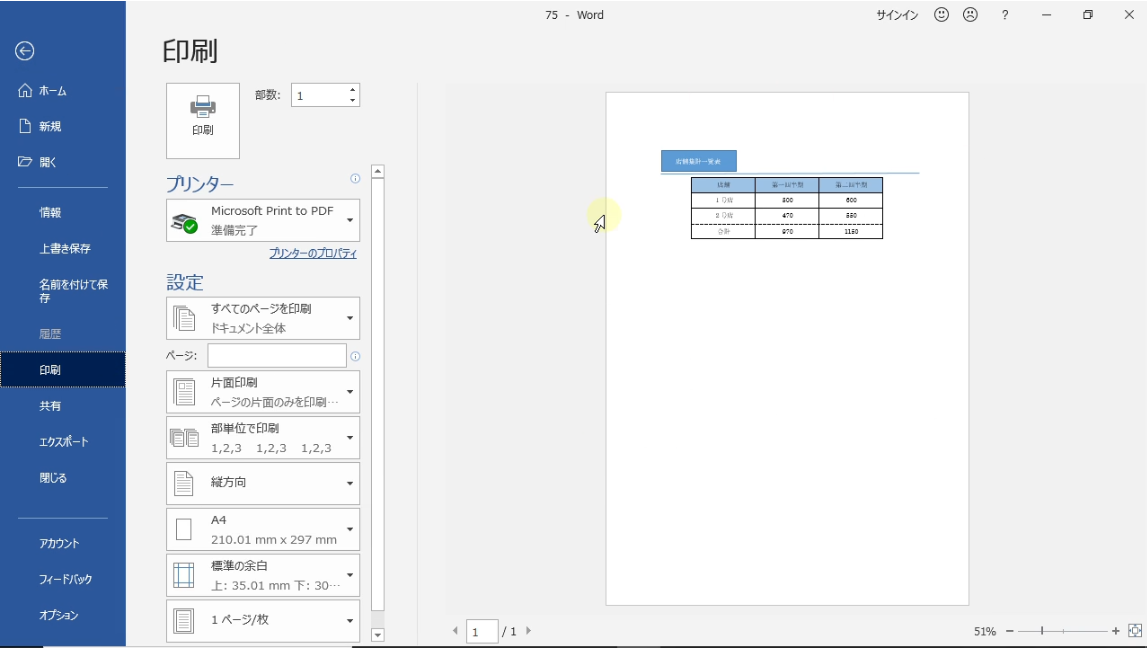Image resolution: width=1147 pixels, height=648 pixels.
Task: Select エクスポート in the left sidebar
Action: pos(64,442)
